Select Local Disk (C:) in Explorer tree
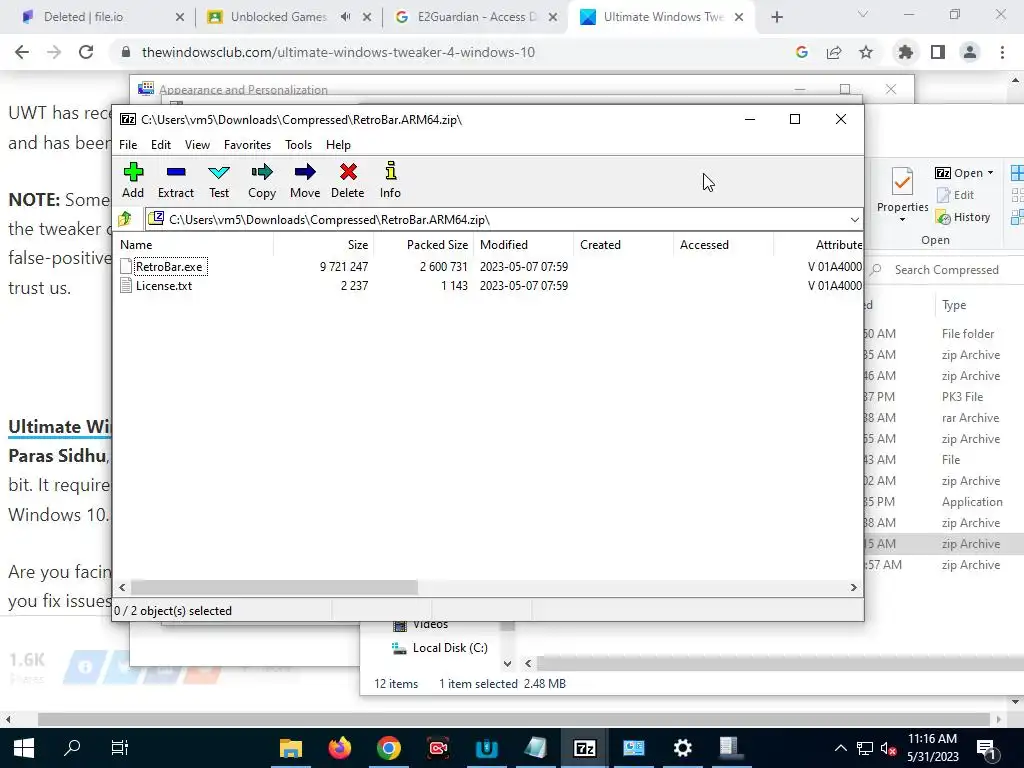The image size is (1024, 768). [x=440, y=648]
